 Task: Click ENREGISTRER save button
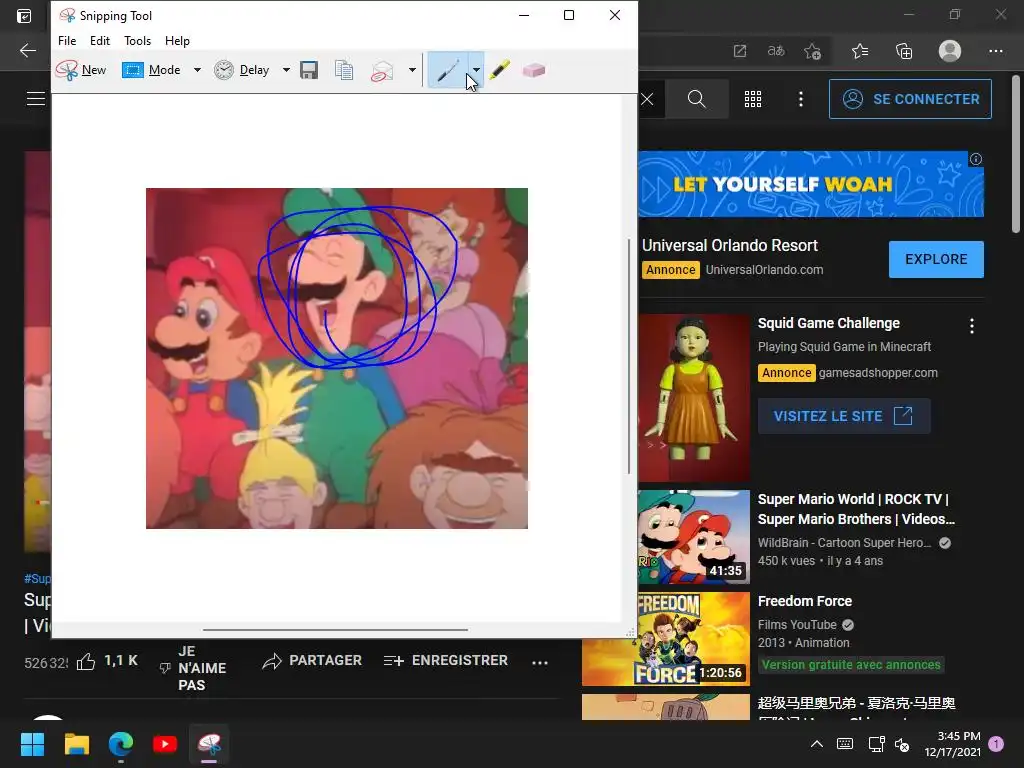(x=445, y=661)
